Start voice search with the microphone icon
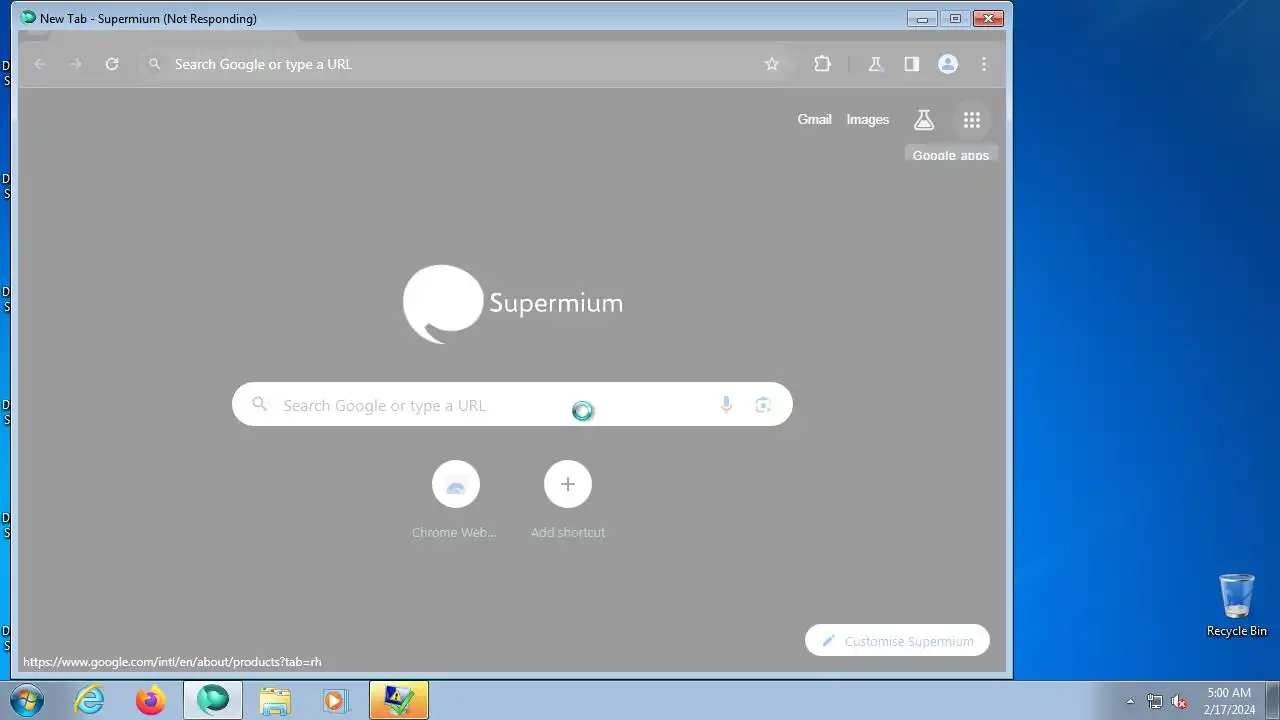The width and height of the screenshot is (1280, 720). [726, 405]
